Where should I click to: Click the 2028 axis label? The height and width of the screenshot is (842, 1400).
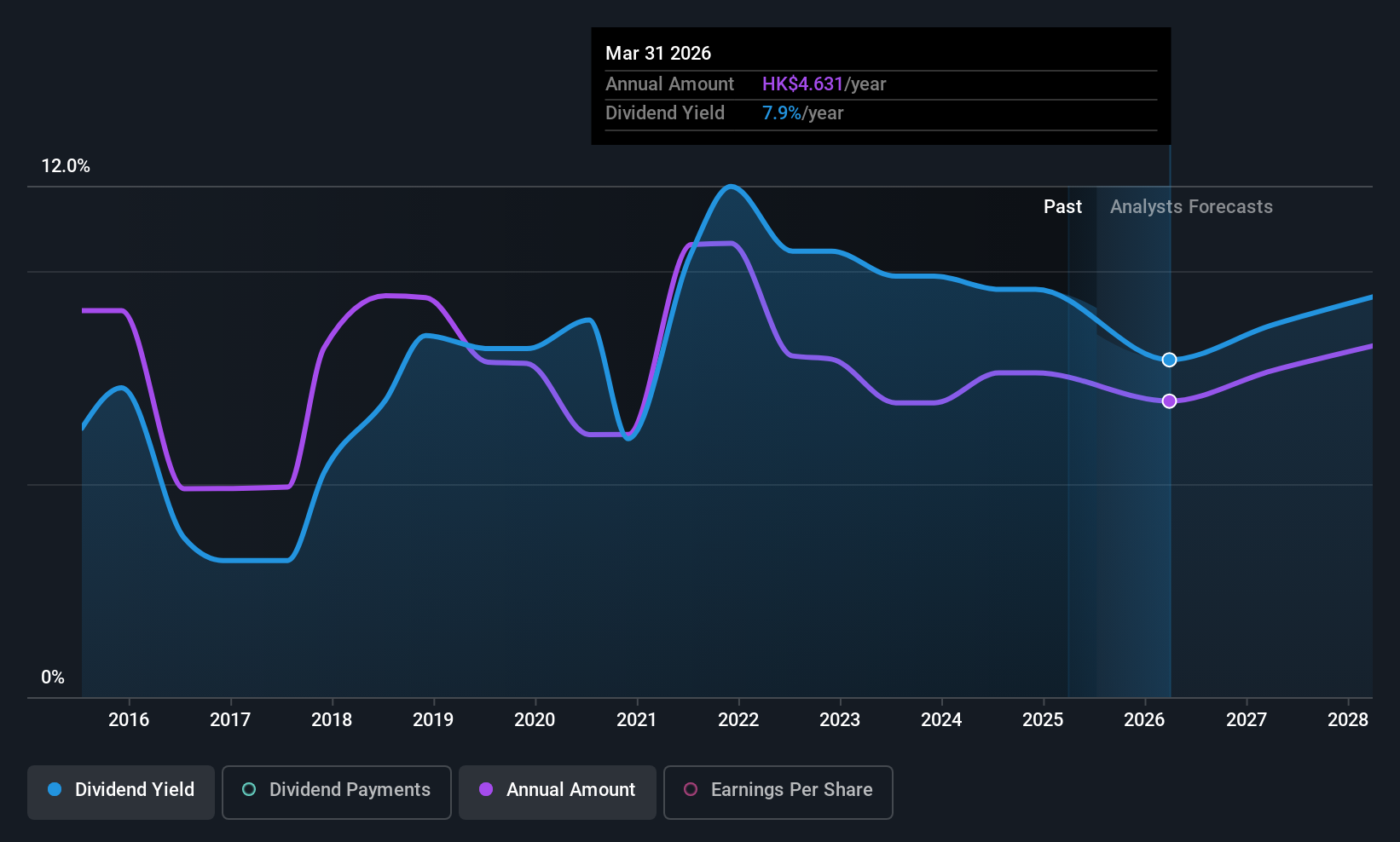(x=1348, y=719)
